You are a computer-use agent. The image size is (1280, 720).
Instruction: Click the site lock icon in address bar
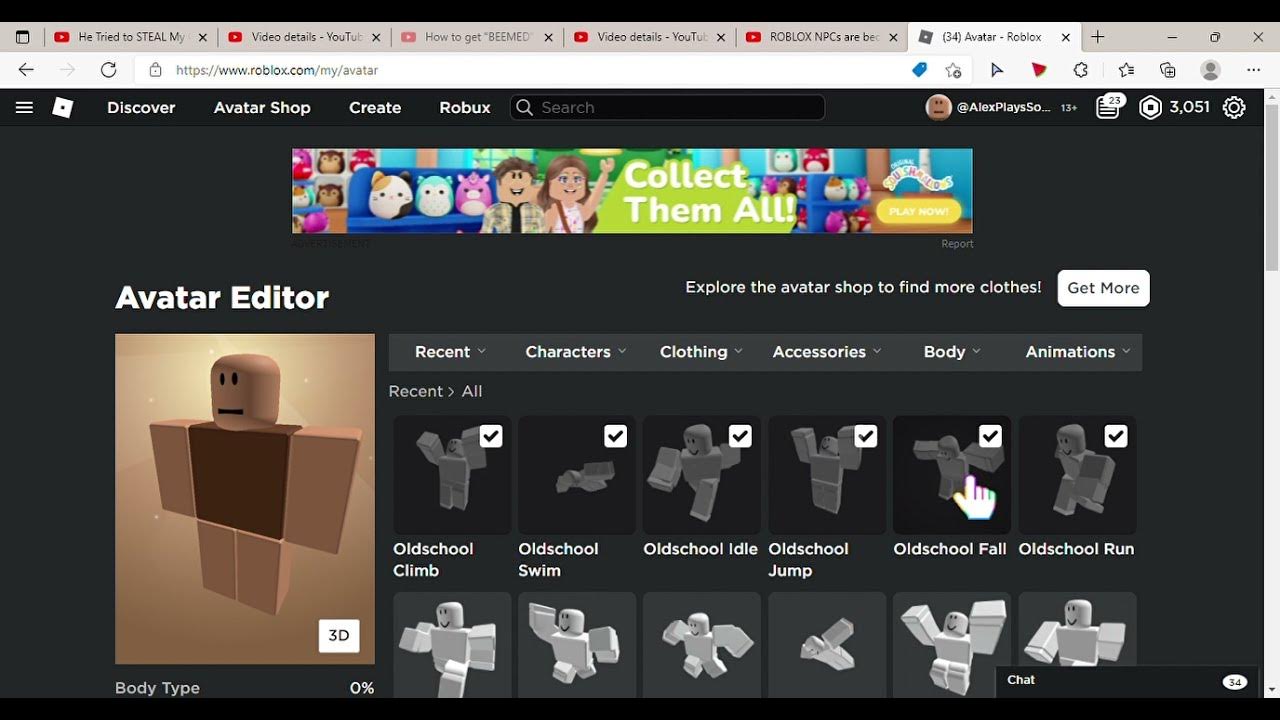[155, 70]
